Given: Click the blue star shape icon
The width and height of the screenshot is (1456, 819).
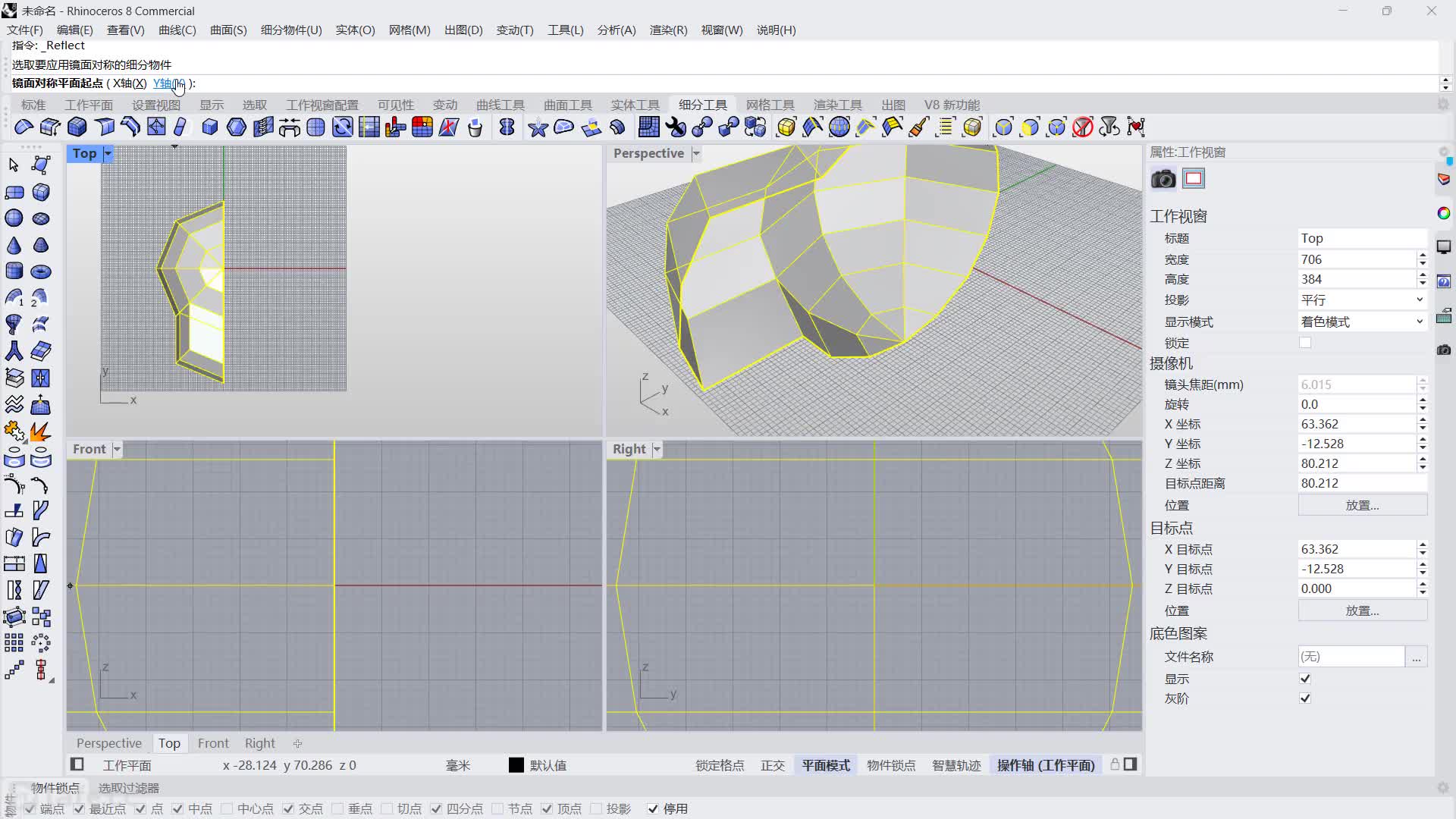Looking at the screenshot, I should pos(538,127).
